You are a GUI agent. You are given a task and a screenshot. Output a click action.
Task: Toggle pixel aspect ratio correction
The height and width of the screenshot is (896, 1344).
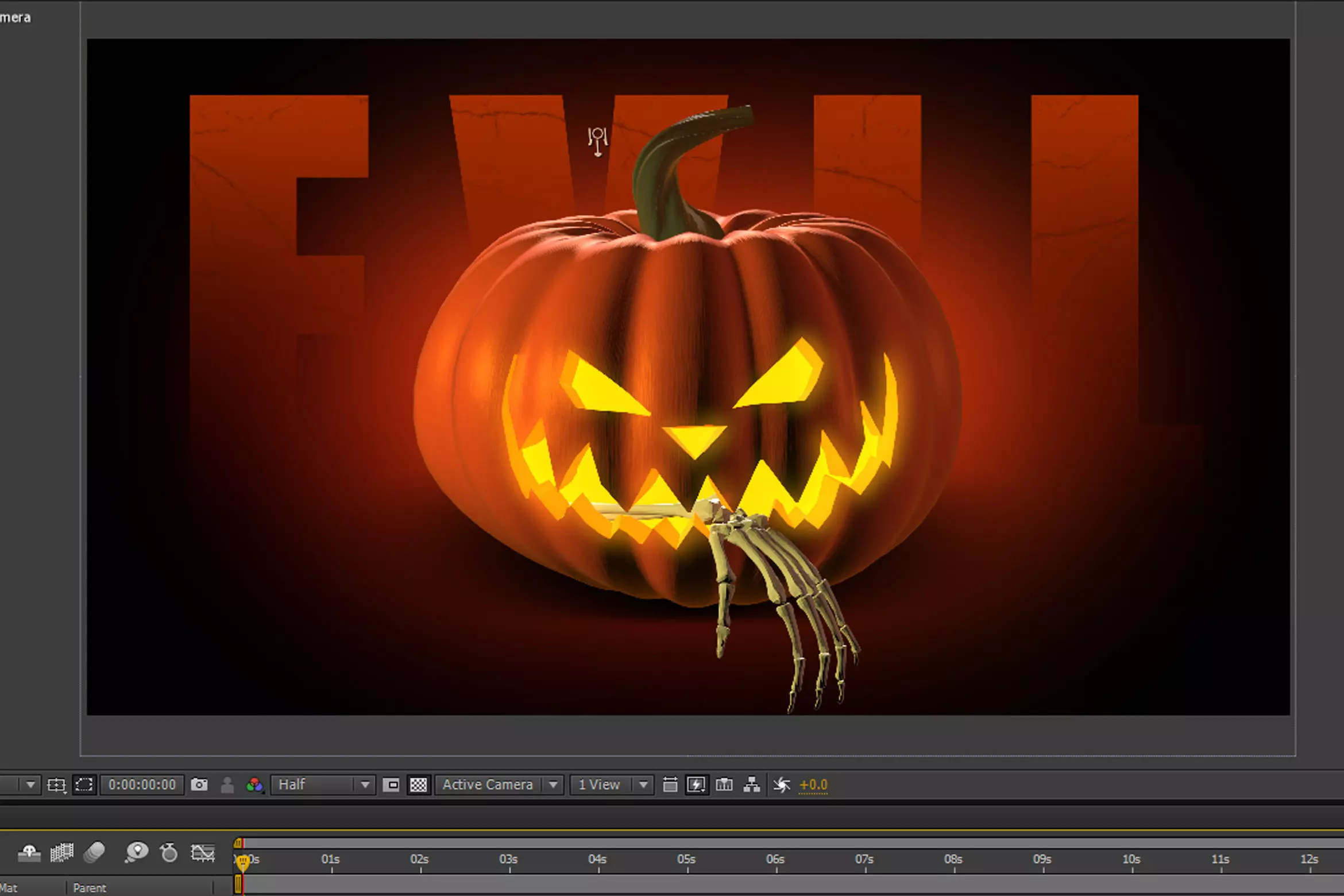click(670, 785)
